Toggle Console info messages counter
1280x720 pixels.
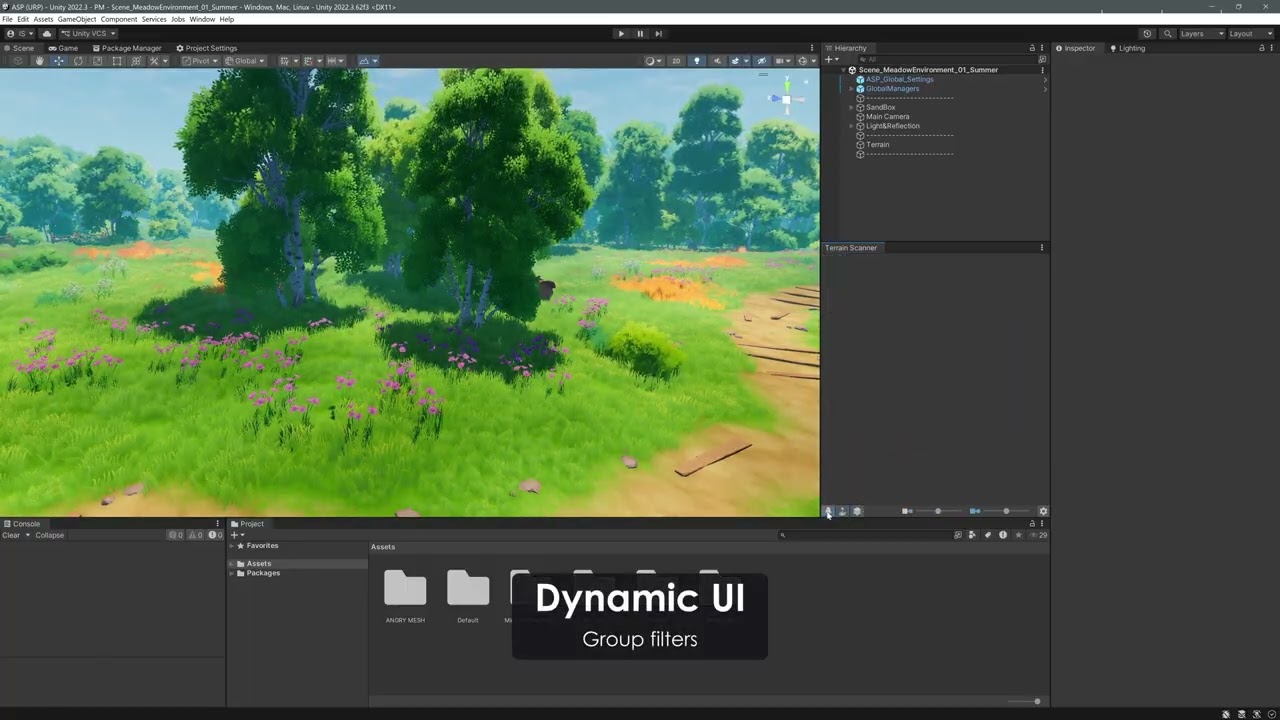pyautogui.click(x=176, y=535)
